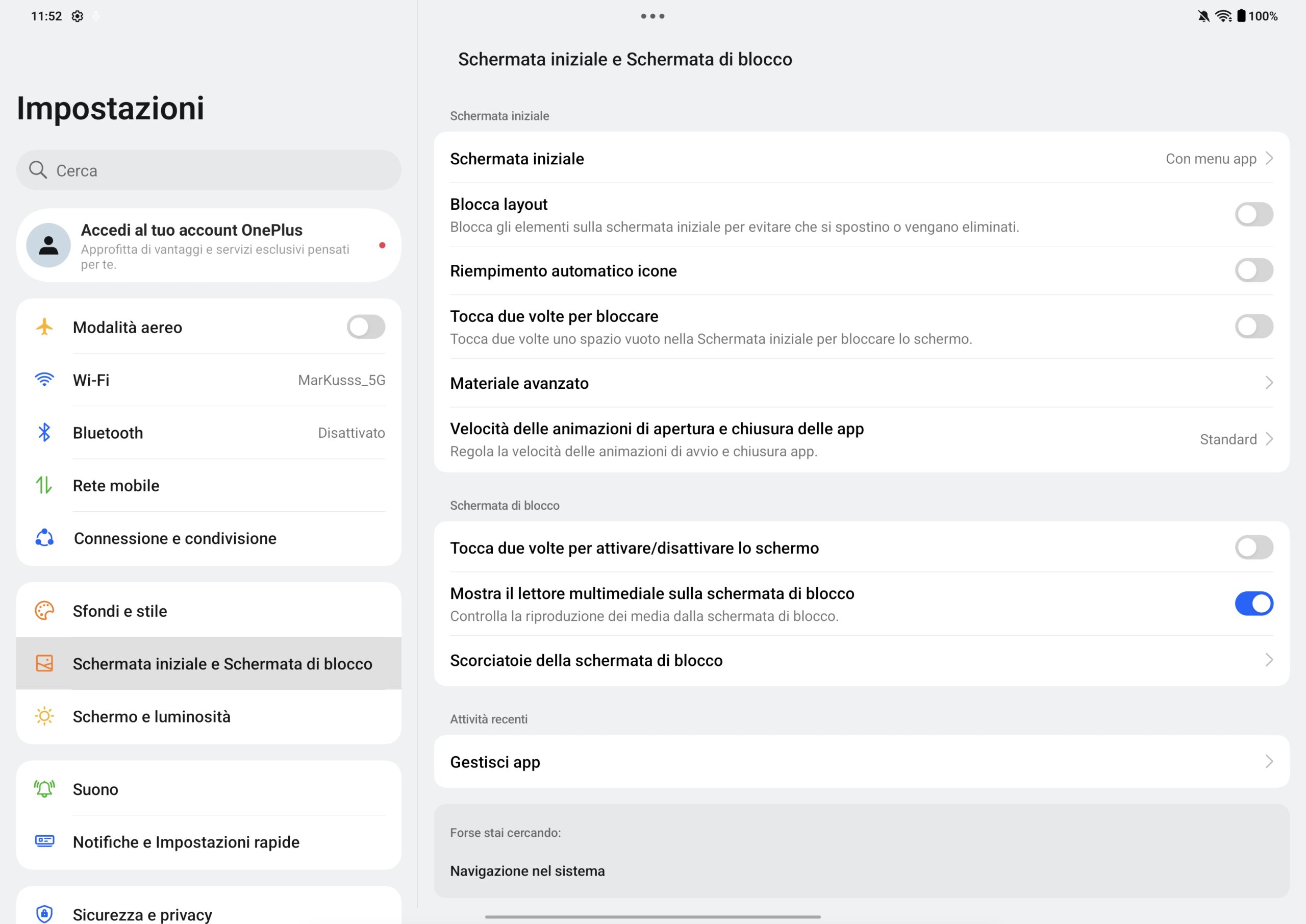Open Connessione e condivisione settings
The height and width of the screenshot is (924, 1306).
pyautogui.click(x=209, y=538)
